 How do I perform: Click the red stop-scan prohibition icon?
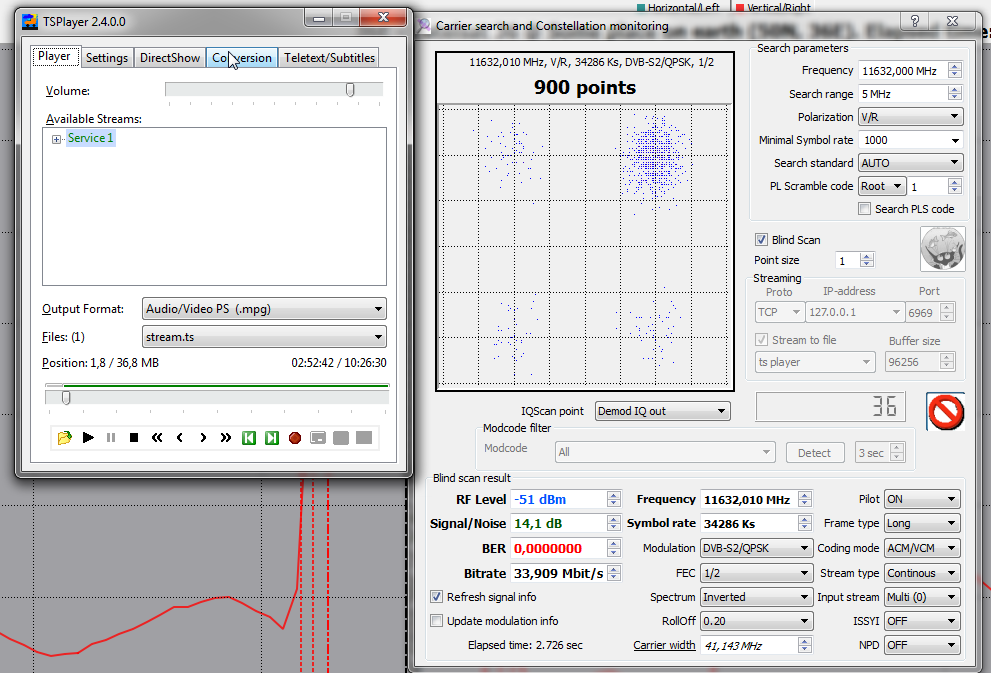(945, 412)
